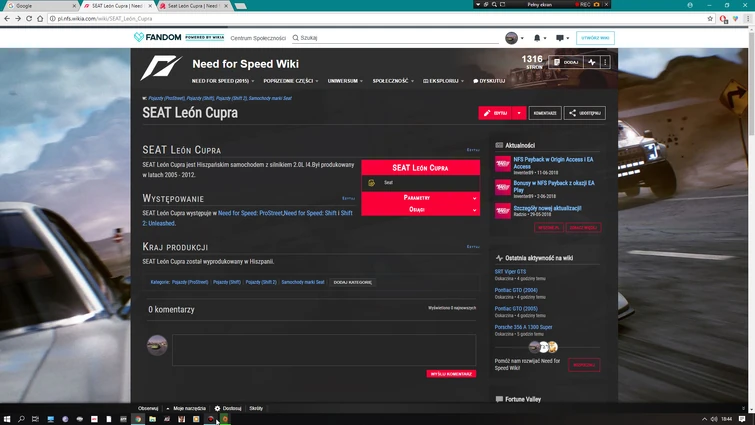Click the red Edytuj button
This screenshot has height=425, width=755.
(x=495, y=113)
